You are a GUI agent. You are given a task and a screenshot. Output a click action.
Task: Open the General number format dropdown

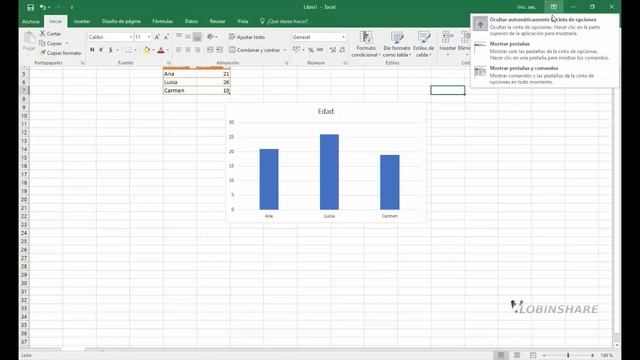pyautogui.click(x=343, y=37)
